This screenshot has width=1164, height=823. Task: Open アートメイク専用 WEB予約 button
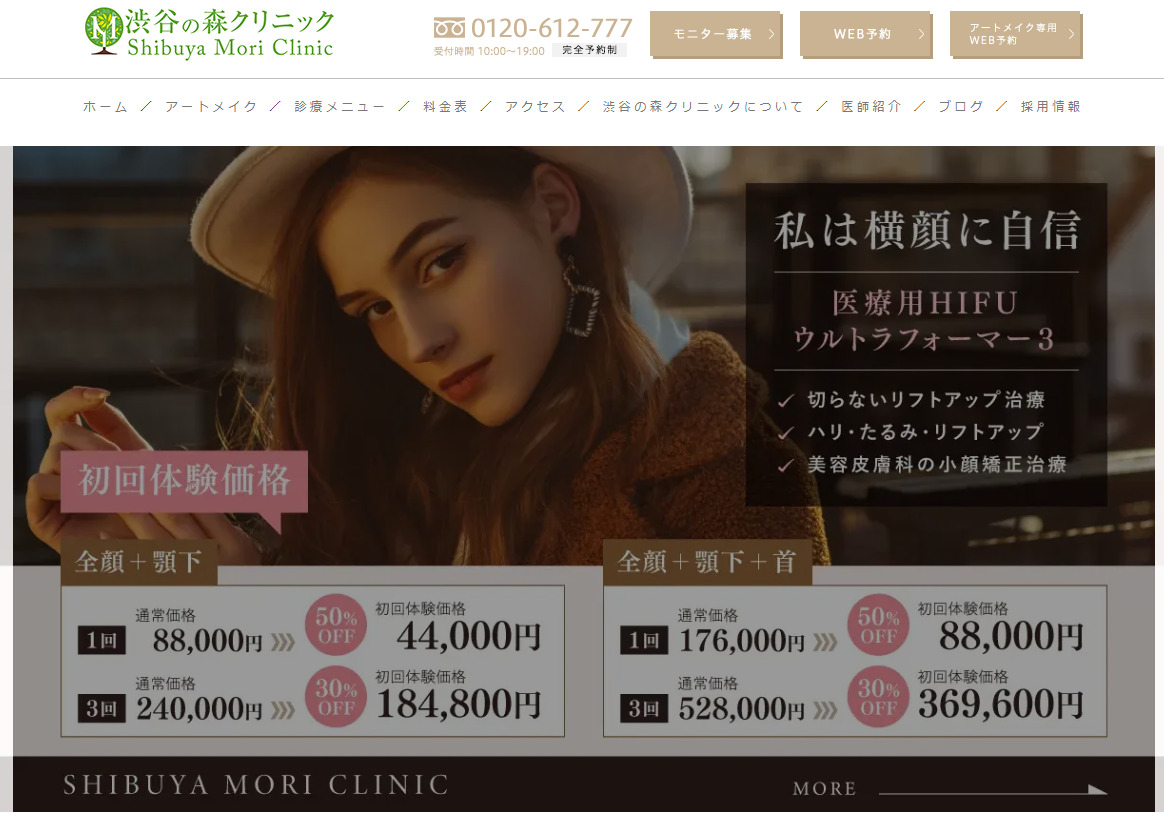(1016, 33)
